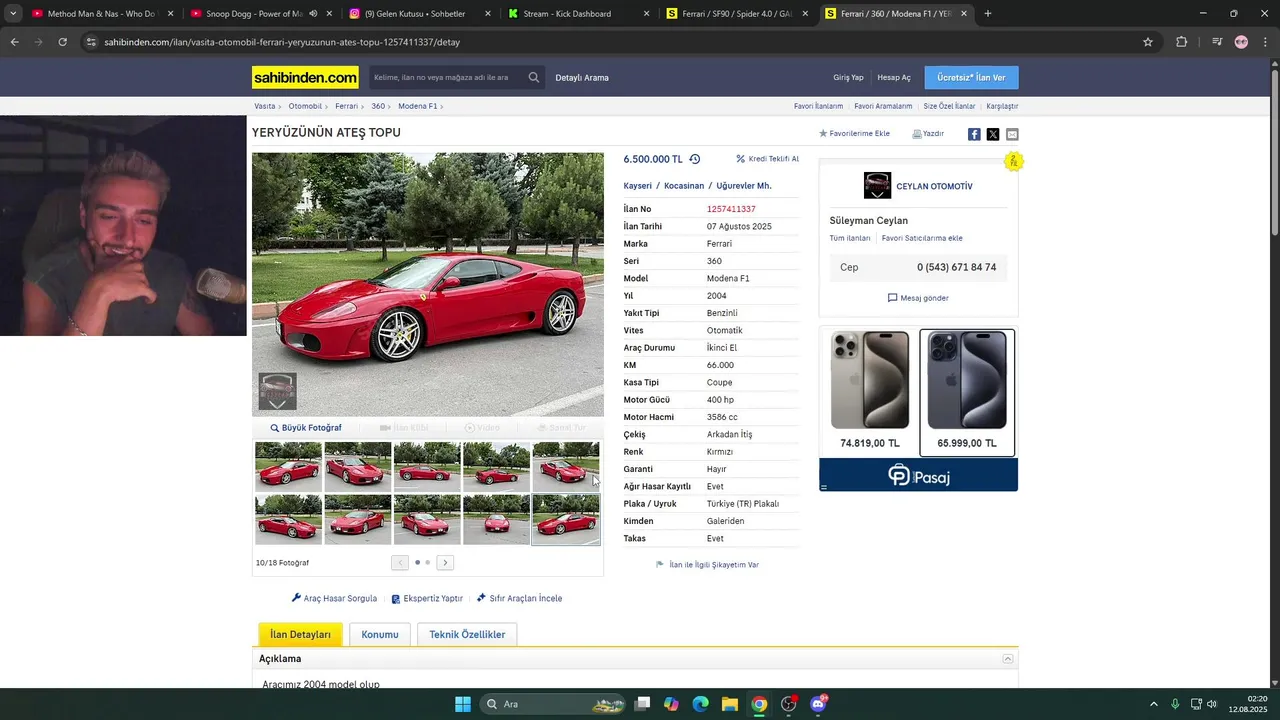1280x720 pixels.
Task: Open the Chrome extensions puzzle icon
Action: coord(1182,42)
